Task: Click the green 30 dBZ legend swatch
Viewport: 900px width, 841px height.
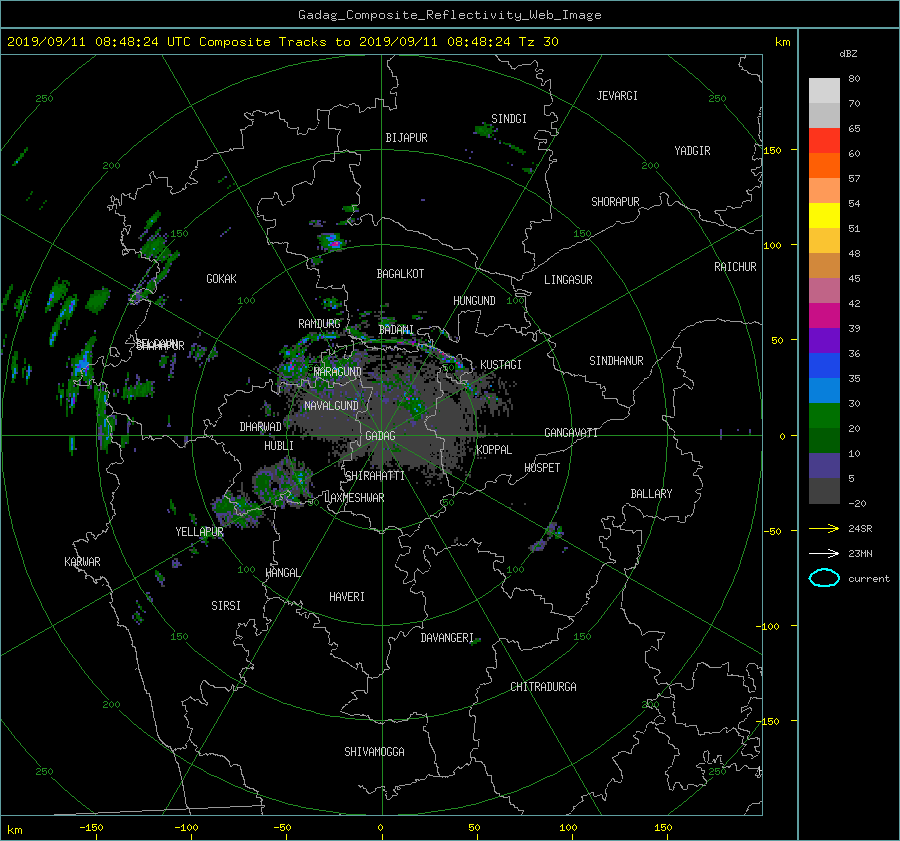Action: pyautogui.click(x=824, y=416)
